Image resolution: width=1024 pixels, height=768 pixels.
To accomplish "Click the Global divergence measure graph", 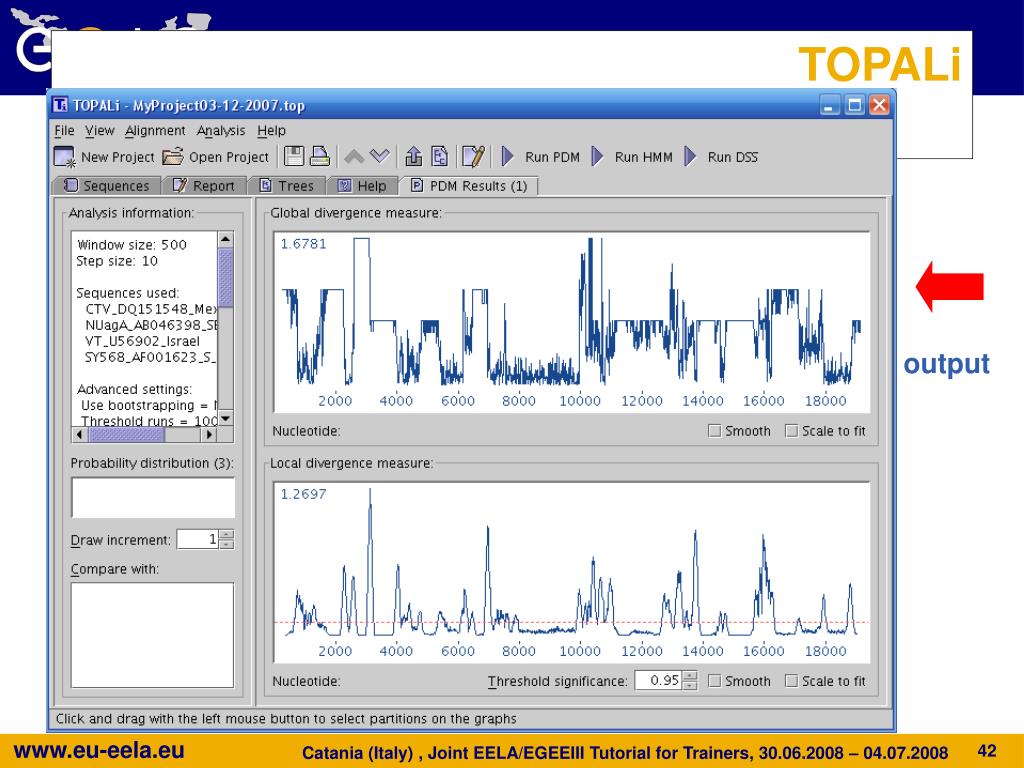I will tap(571, 322).
